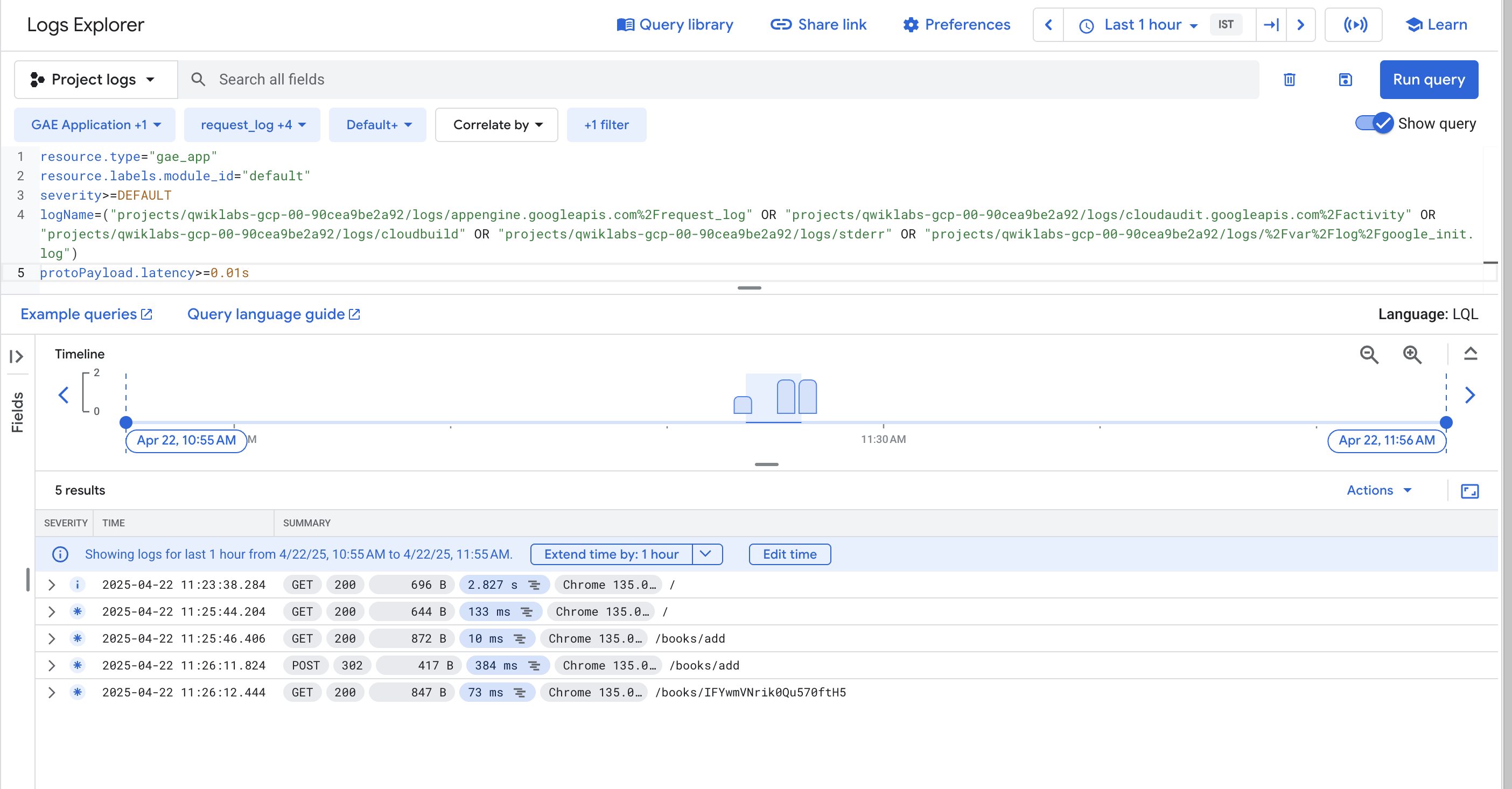Open Example queries link
This screenshot has height=789, width=1512.
click(x=86, y=314)
